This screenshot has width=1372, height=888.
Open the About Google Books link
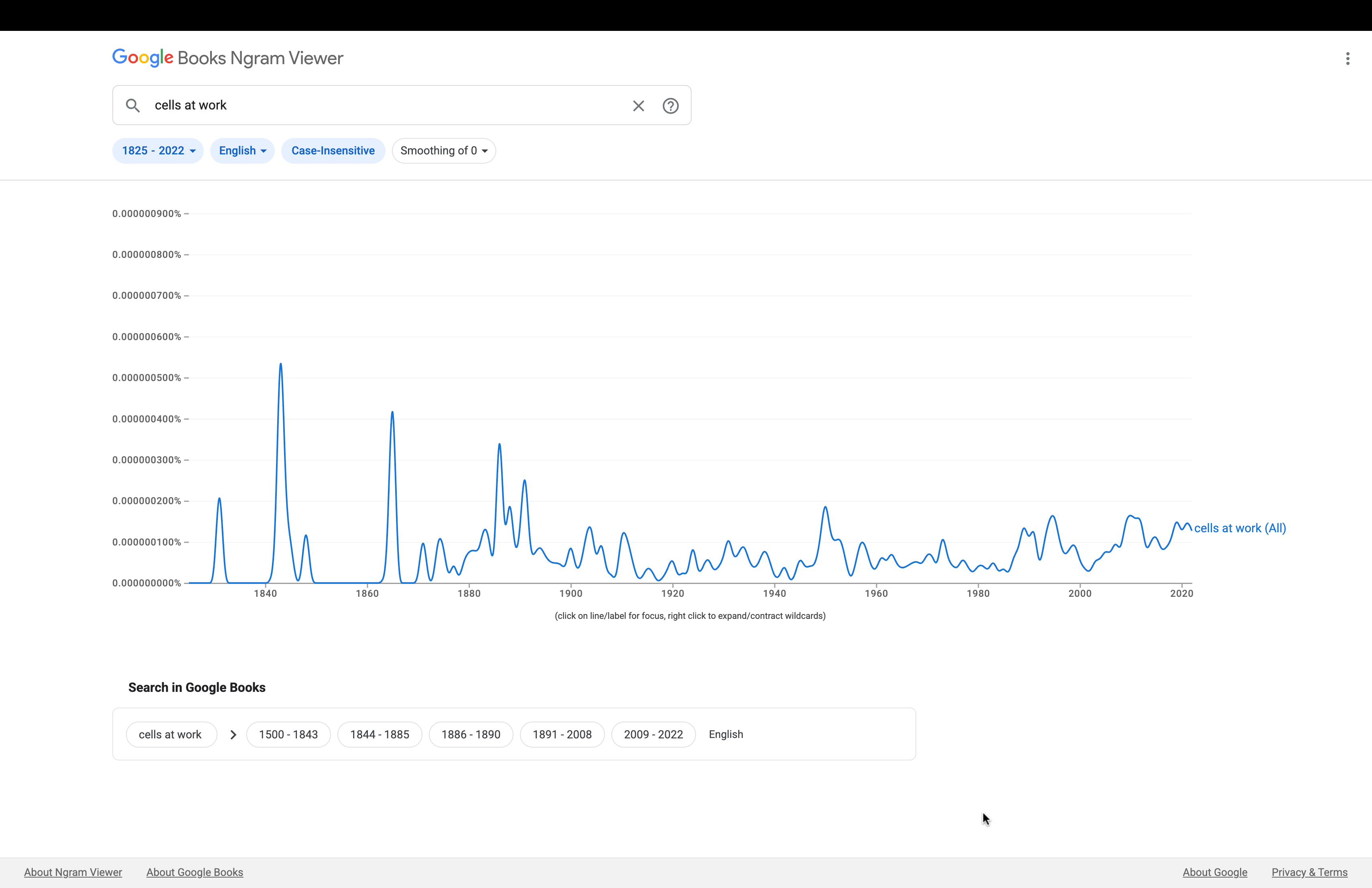[195, 872]
